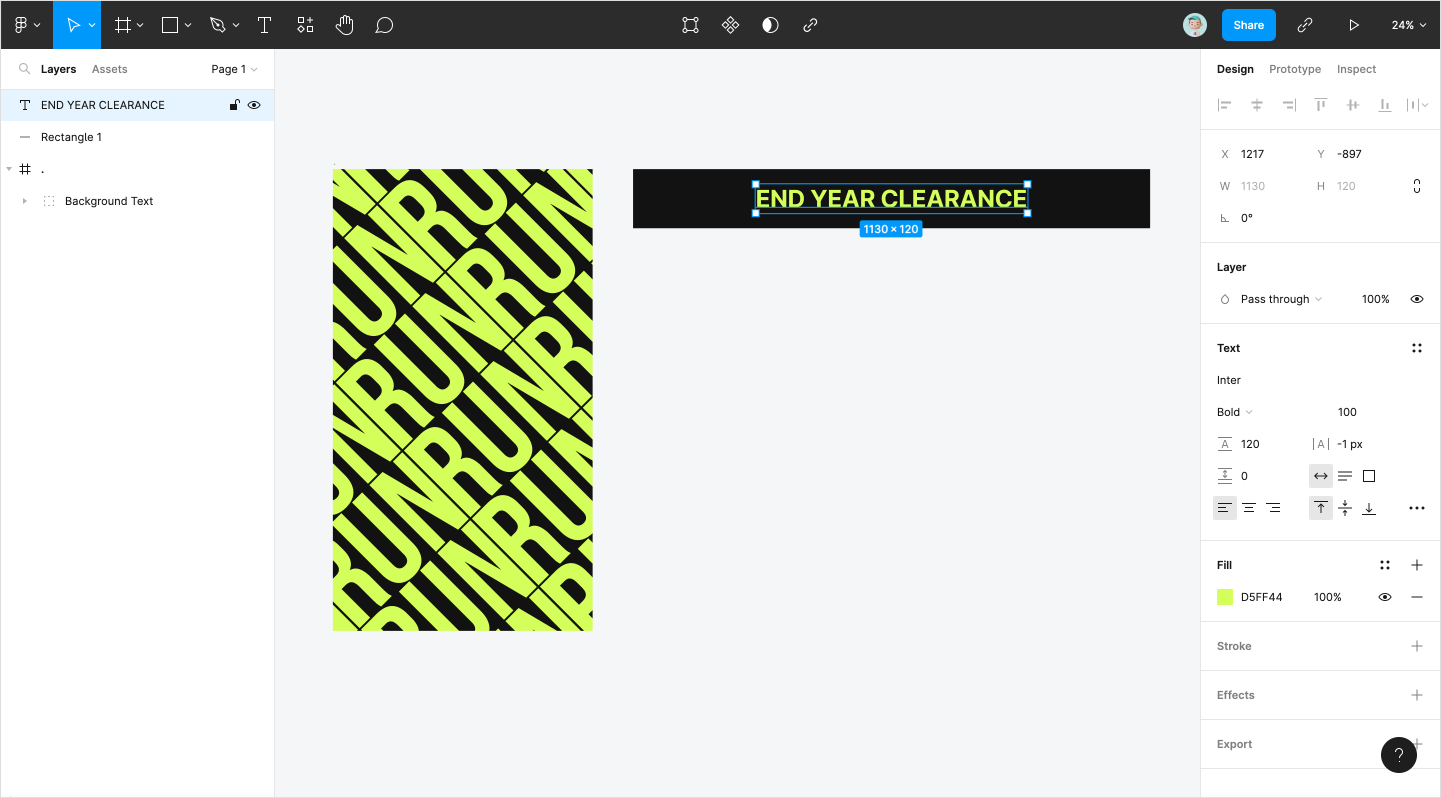
Task: Switch to the Prototype tab
Action: click(1295, 69)
